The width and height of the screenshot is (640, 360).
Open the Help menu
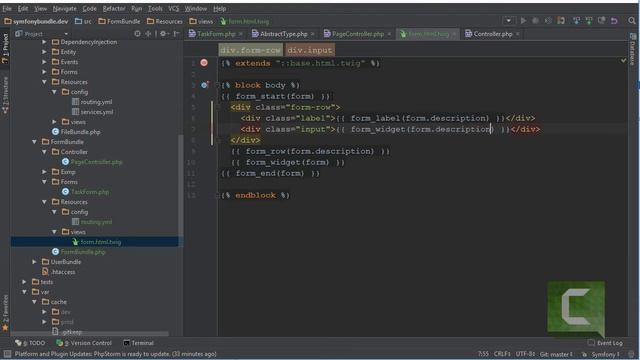click(220, 8)
